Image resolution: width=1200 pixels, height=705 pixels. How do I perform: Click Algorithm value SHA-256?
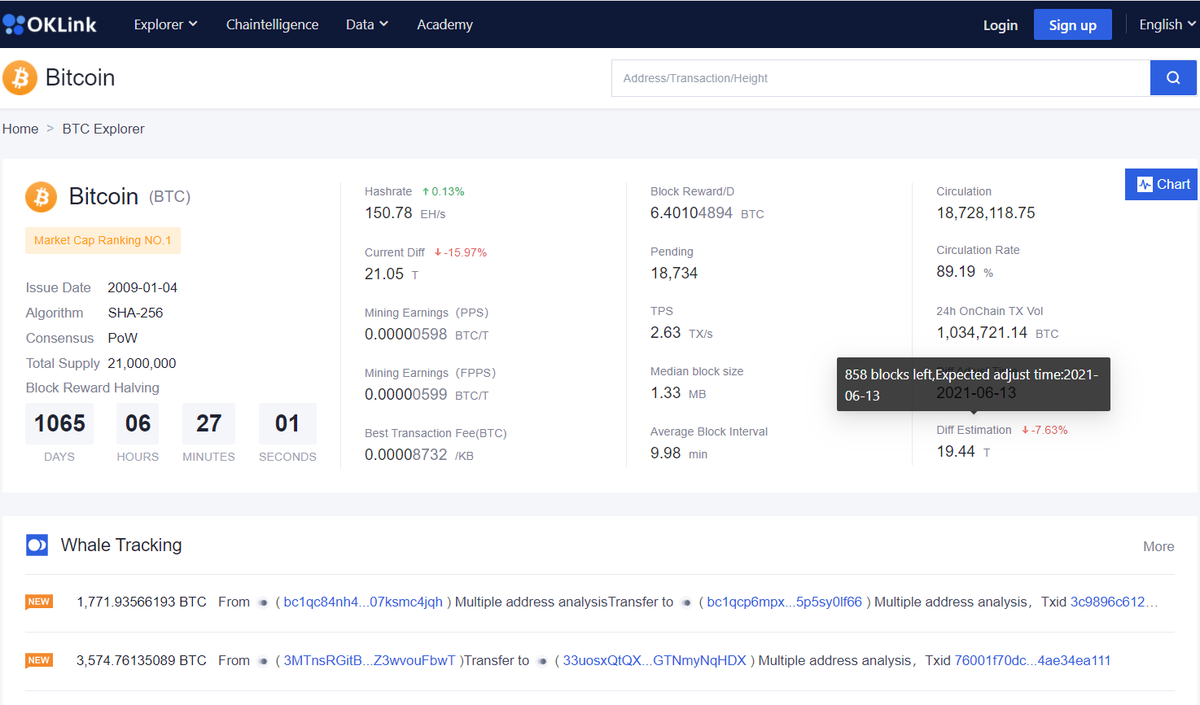tap(135, 313)
